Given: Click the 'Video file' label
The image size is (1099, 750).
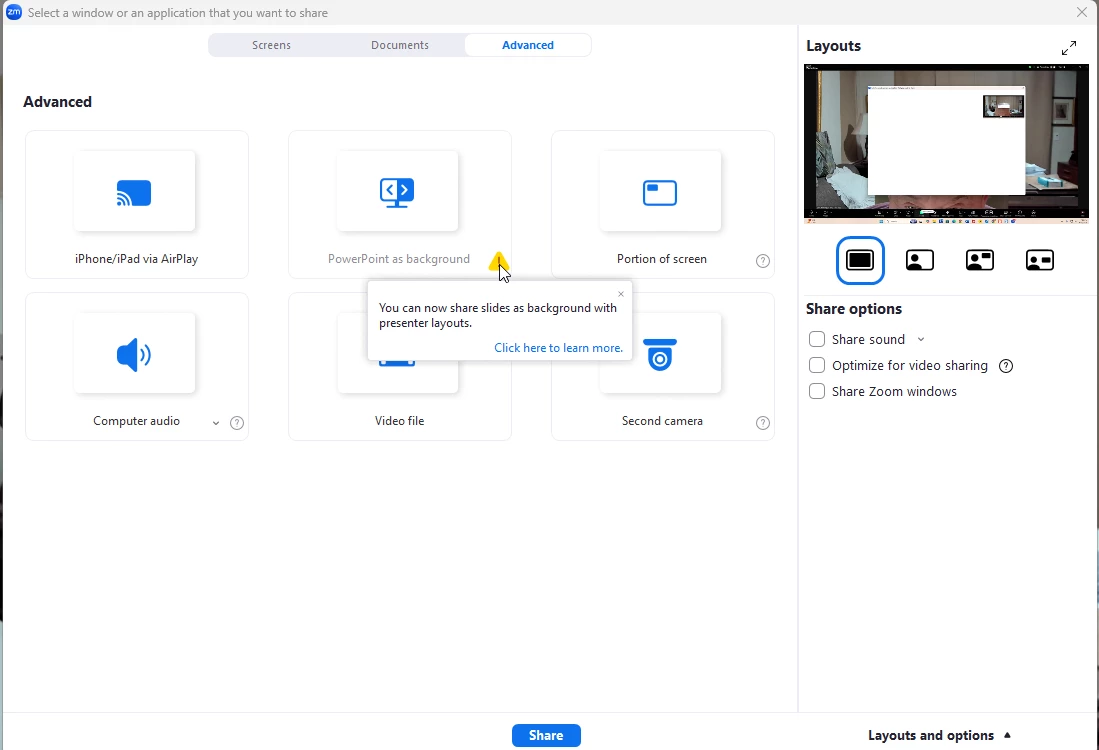Looking at the screenshot, I should click(400, 421).
